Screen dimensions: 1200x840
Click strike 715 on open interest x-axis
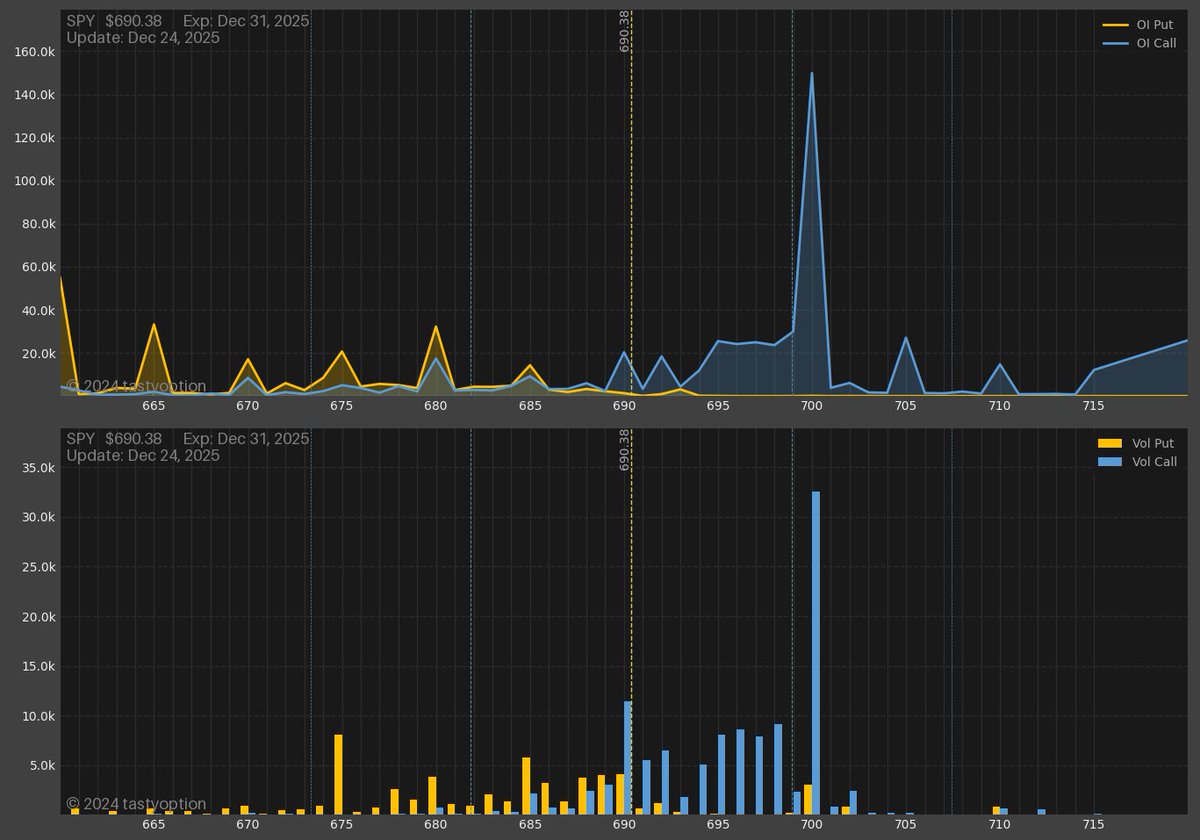(x=1093, y=406)
